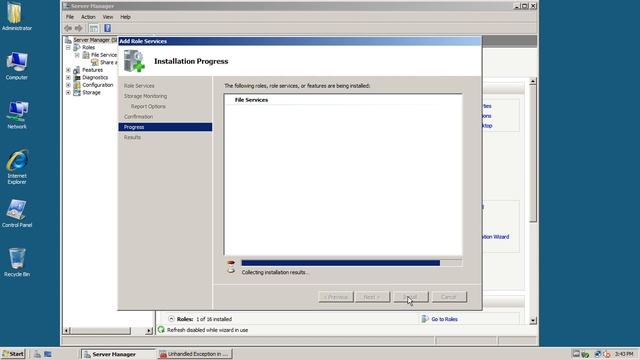640x360 pixels.
Task: Click the refresh icon in status line
Action: (161, 329)
